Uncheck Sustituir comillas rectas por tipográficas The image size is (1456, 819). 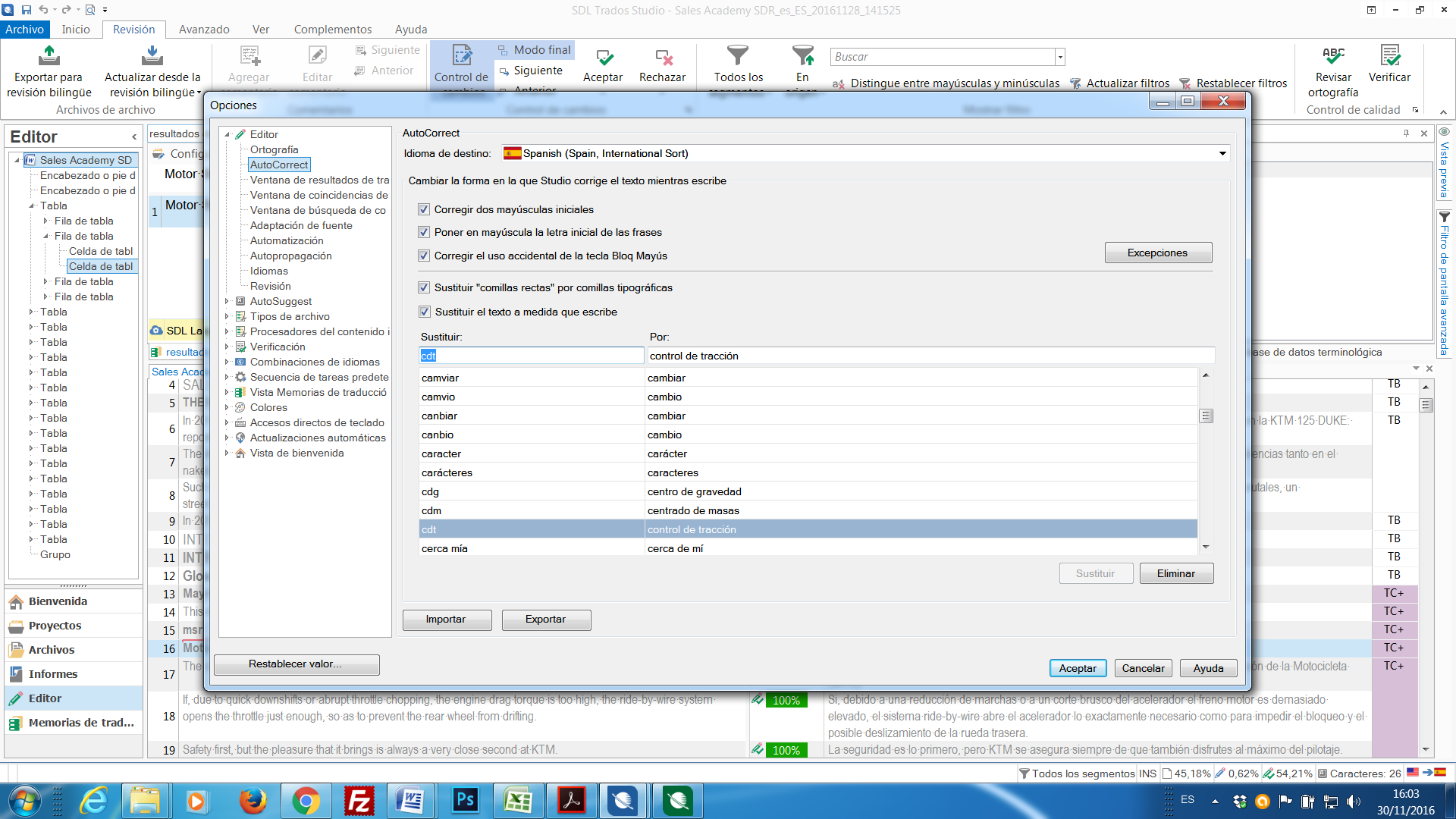(424, 287)
